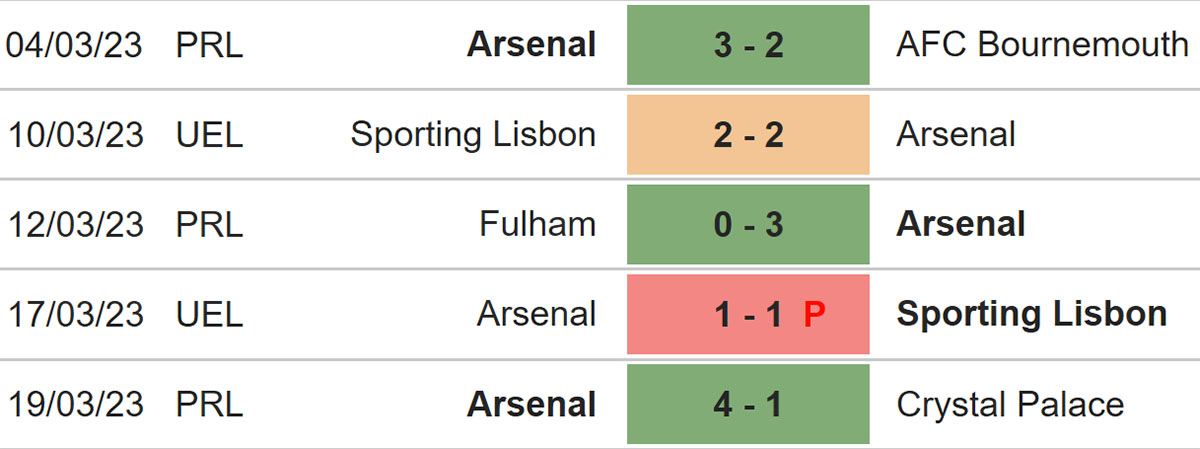Click the red P penalty indicator
Viewport: 1200px width, 449px height.
(x=815, y=314)
